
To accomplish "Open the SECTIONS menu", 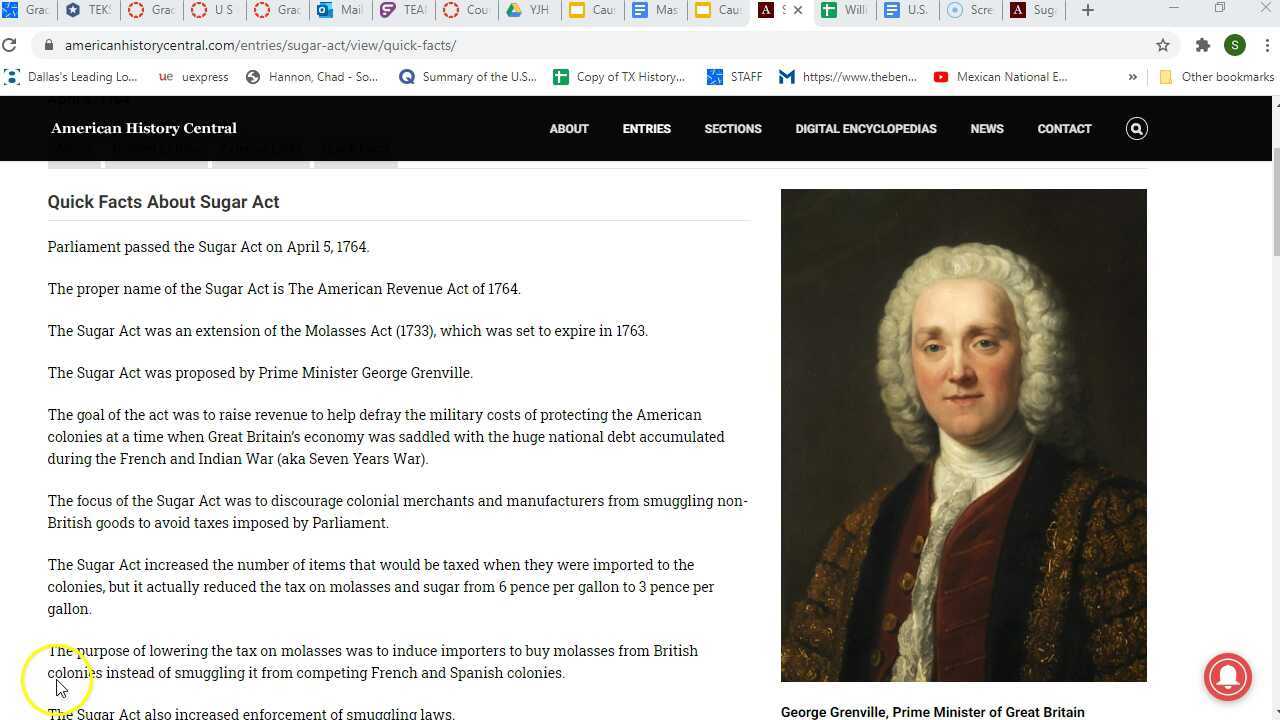I will [x=732, y=128].
